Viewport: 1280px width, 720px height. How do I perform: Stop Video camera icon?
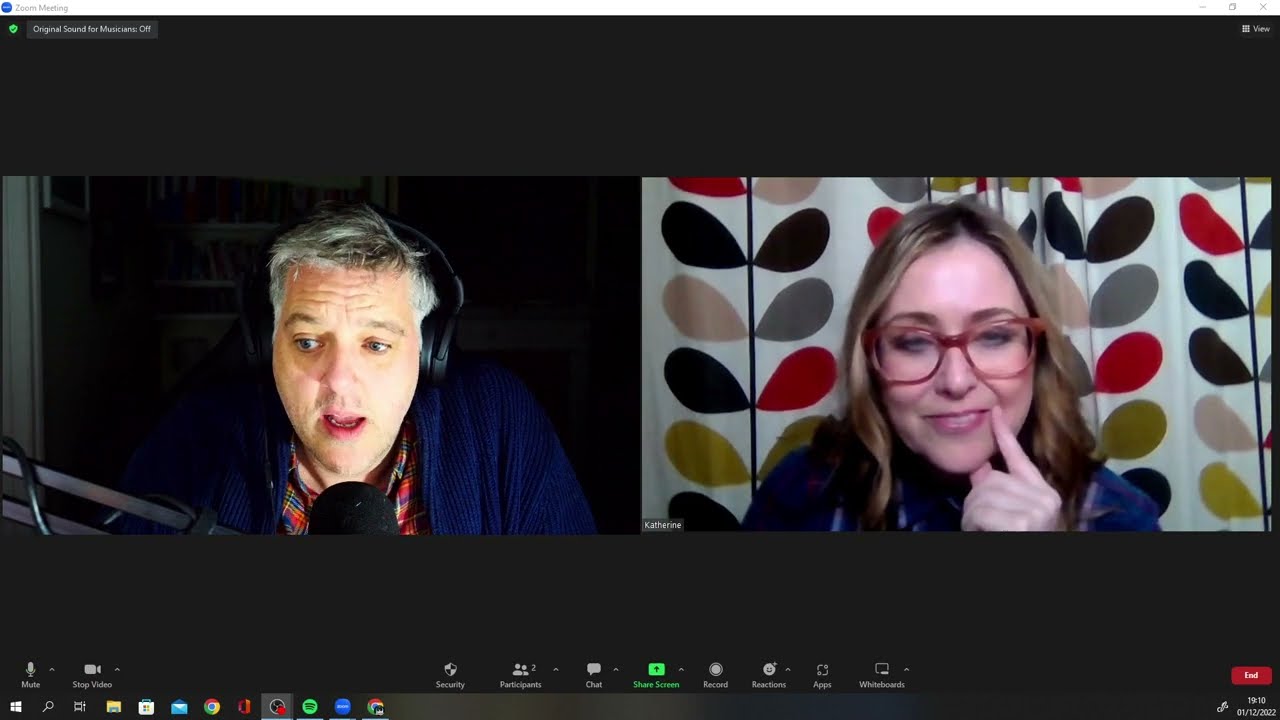[x=92, y=669]
